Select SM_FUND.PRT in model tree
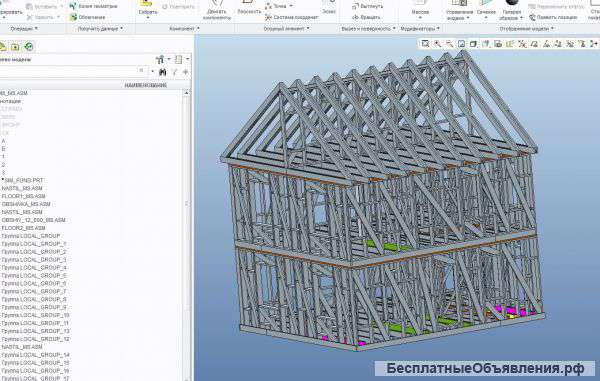This screenshot has width=600, height=381. point(23,180)
